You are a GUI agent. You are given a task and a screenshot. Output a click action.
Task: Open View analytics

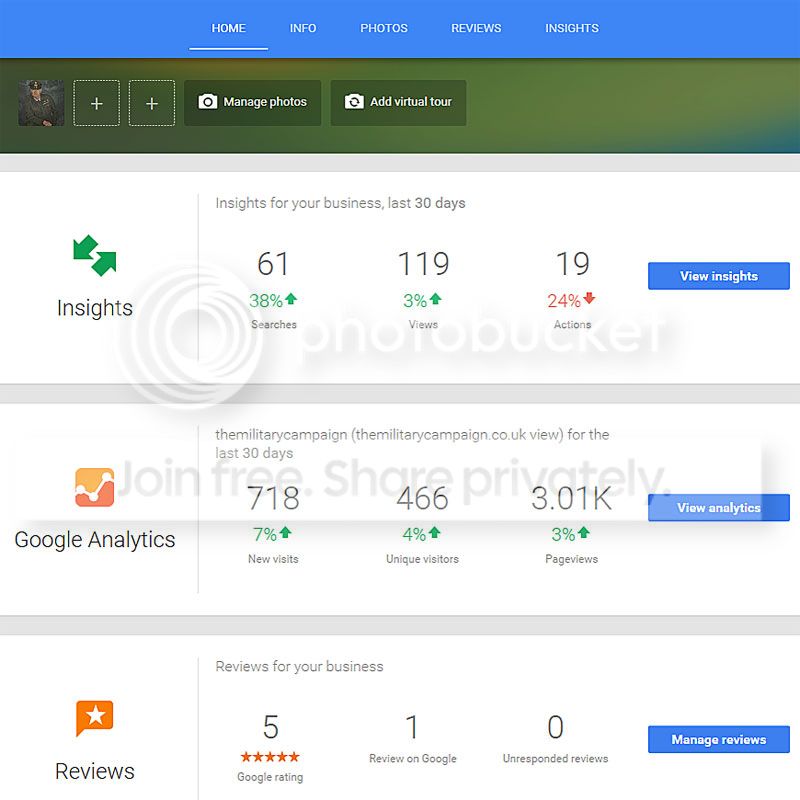tap(718, 508)
